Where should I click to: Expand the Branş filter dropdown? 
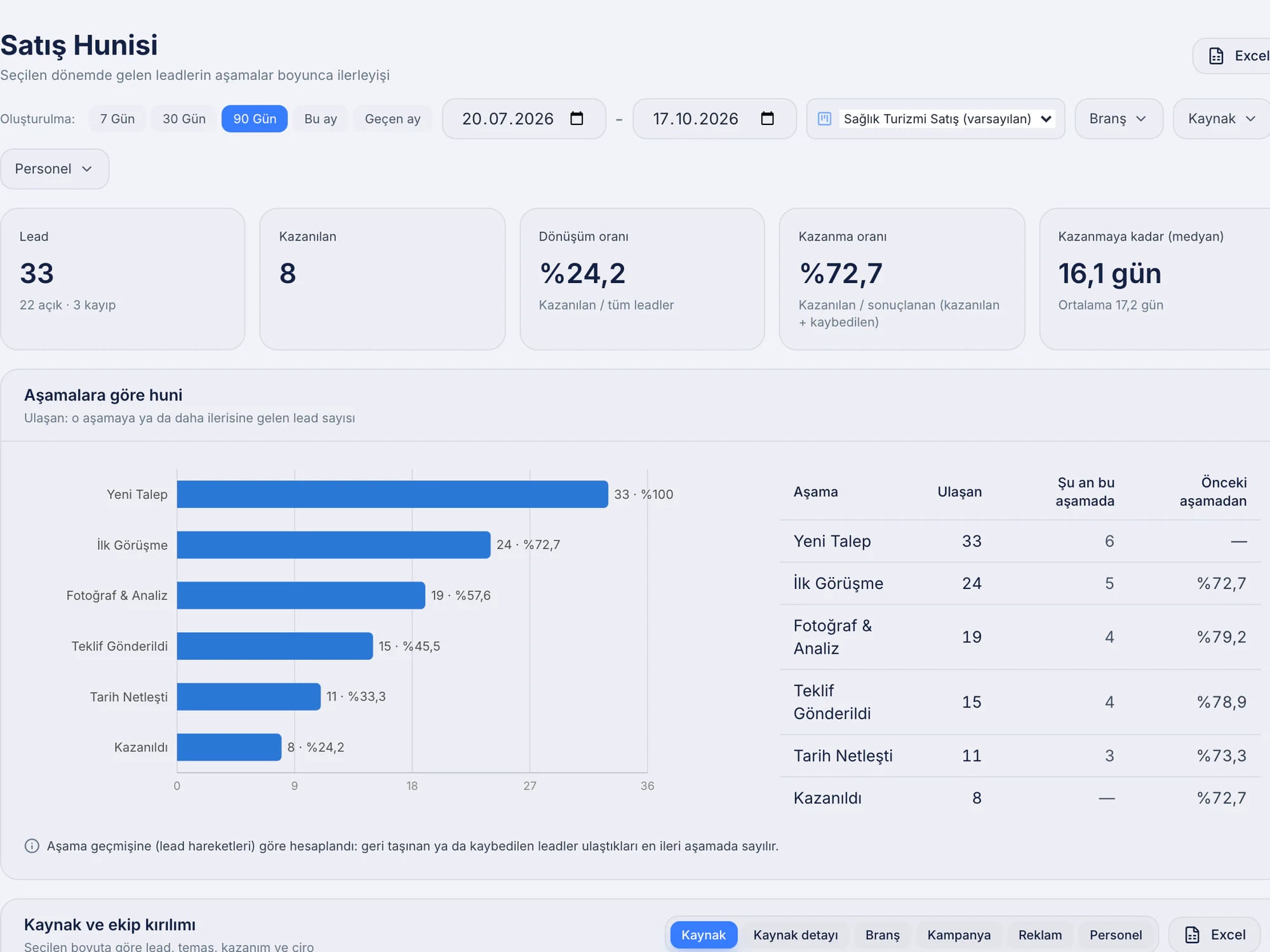click(x=1118, y=119)
